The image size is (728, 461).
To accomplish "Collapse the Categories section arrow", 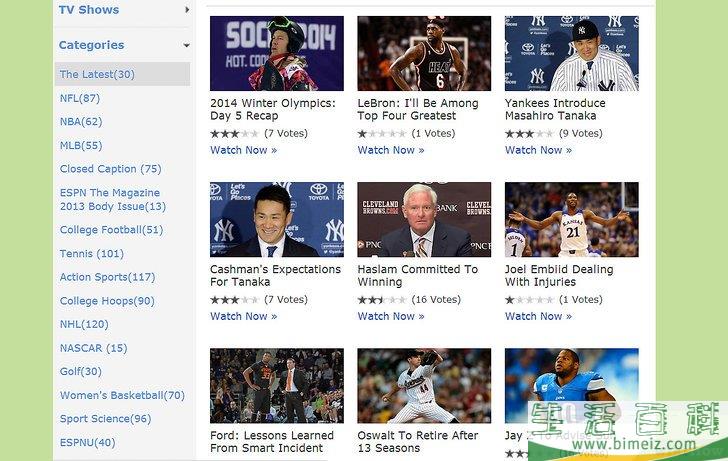I will tap(187, 45).
